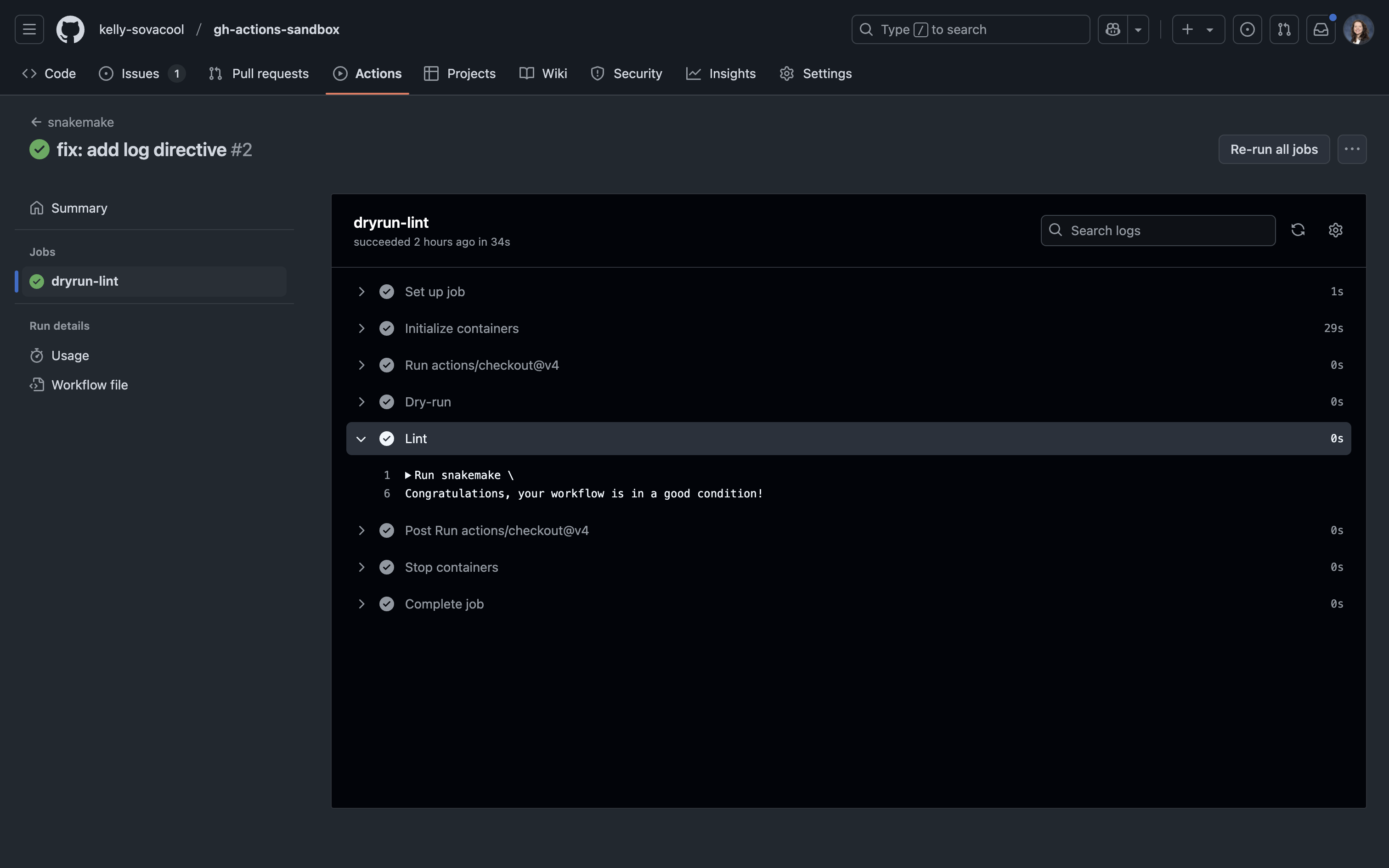Open the Workflow file link
This screenshot has width=1389, height=868.
point(90,385)
